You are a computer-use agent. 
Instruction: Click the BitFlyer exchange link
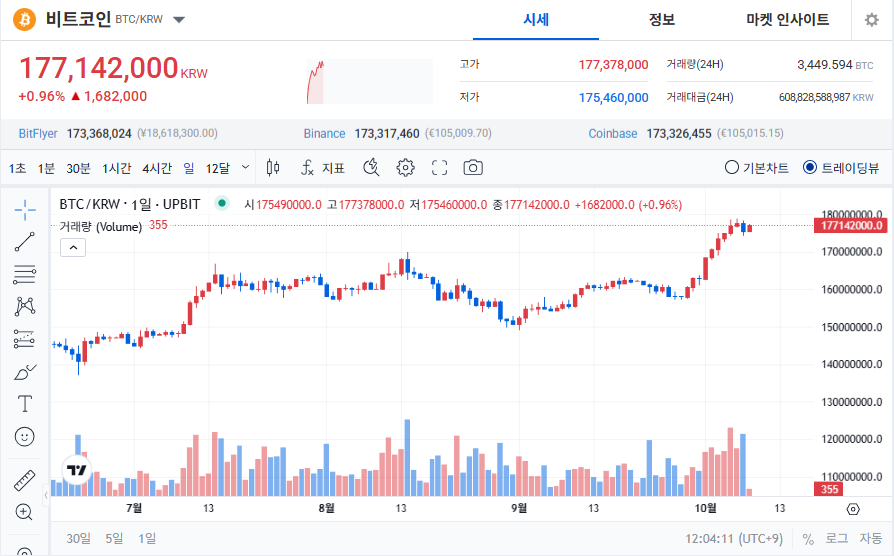point(38,133)
